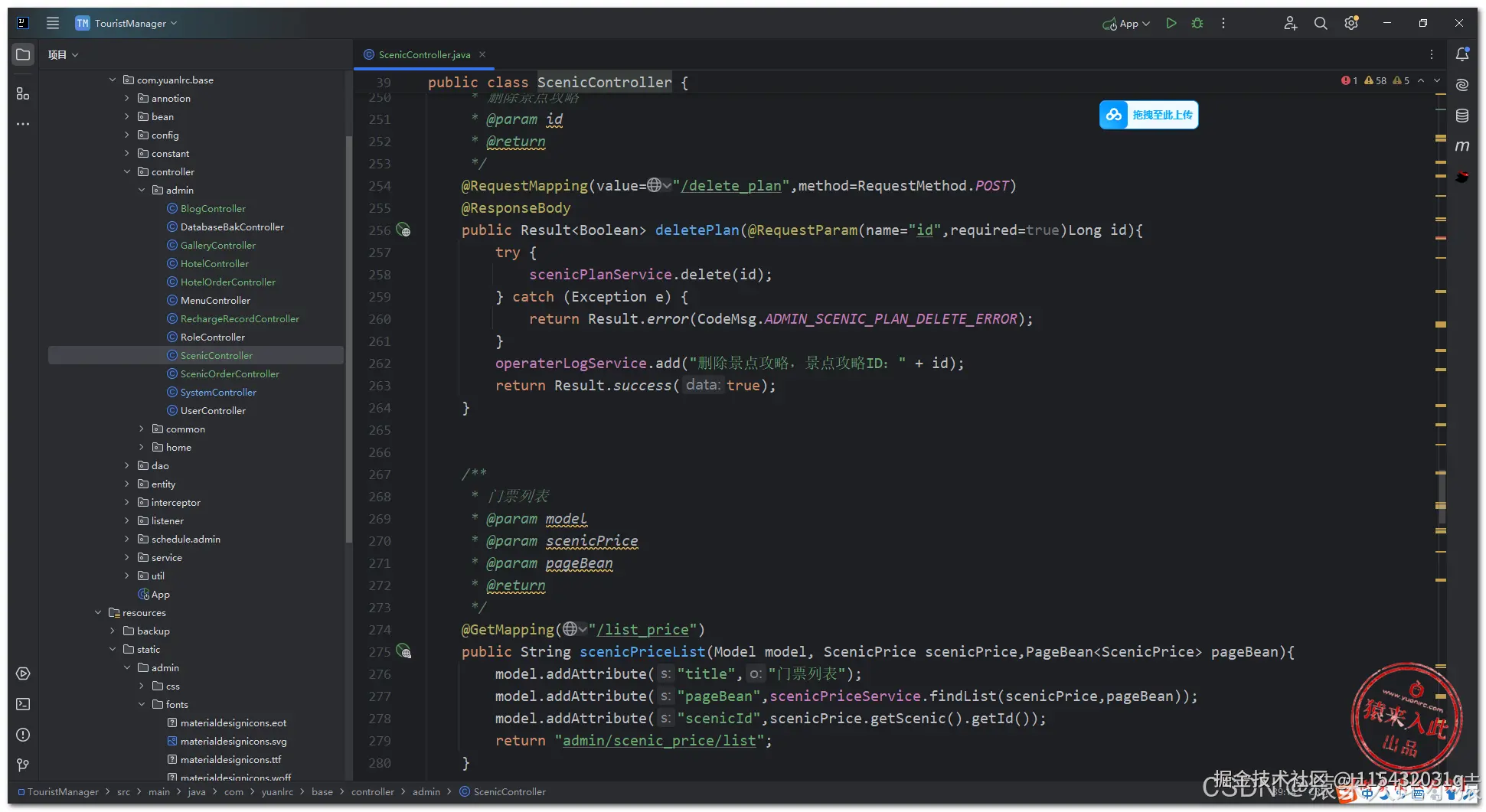Close the ScenicController.java tab
Viewport: 1486px width, 812px height.
point(482,54)
